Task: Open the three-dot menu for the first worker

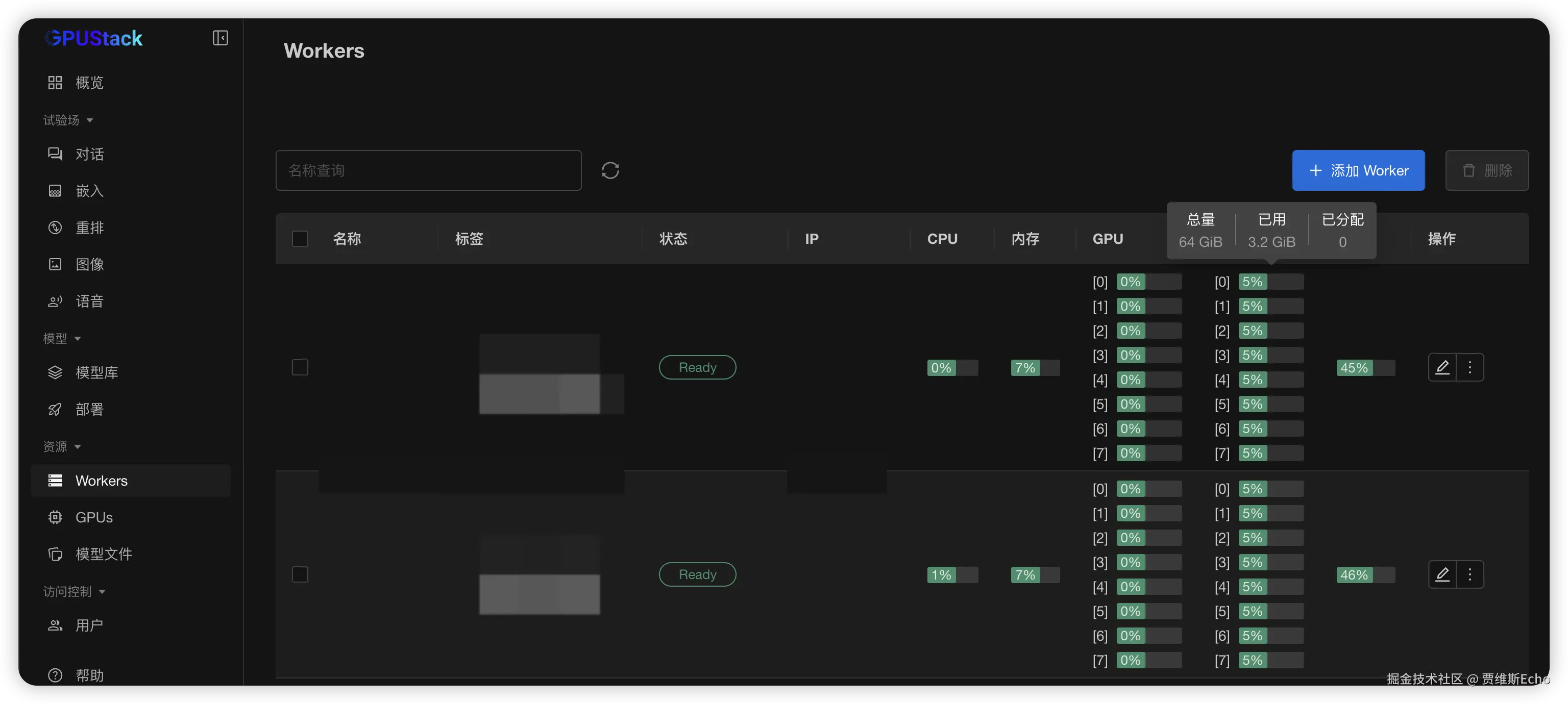Action: (1470, 367)
